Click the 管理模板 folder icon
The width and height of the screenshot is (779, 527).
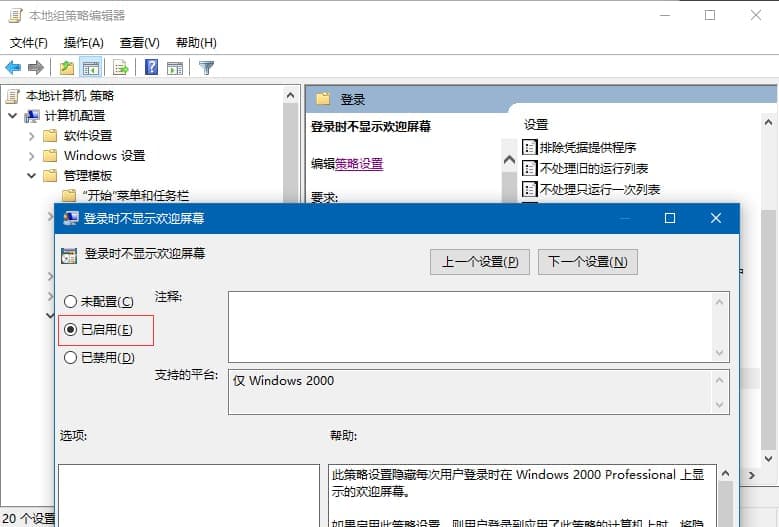coord(50,175)
